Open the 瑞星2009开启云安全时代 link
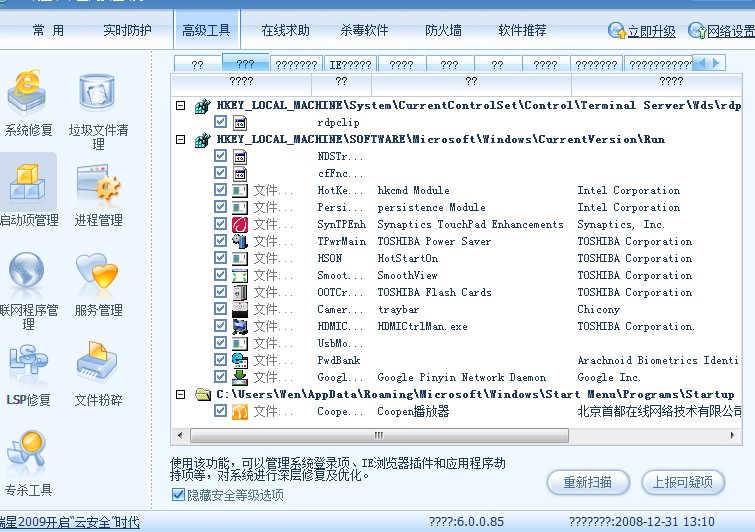The width and height of the screenshot is (755, 532). 70,522
